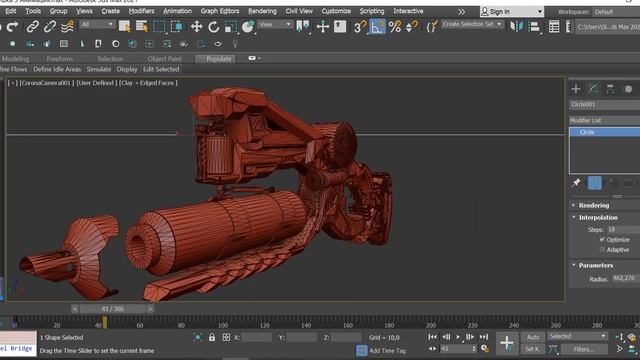This screenshot has width=640, height=360.
Task: Click the Steps value field
Action: (x=623, y=230)
